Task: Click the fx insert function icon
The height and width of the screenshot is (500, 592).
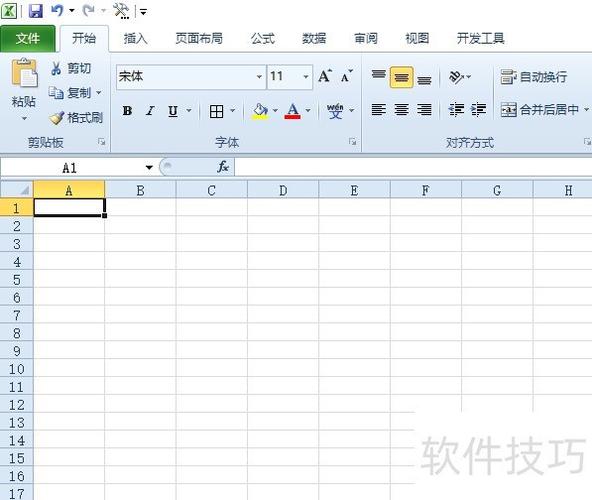Action: [x=223, y=167]
